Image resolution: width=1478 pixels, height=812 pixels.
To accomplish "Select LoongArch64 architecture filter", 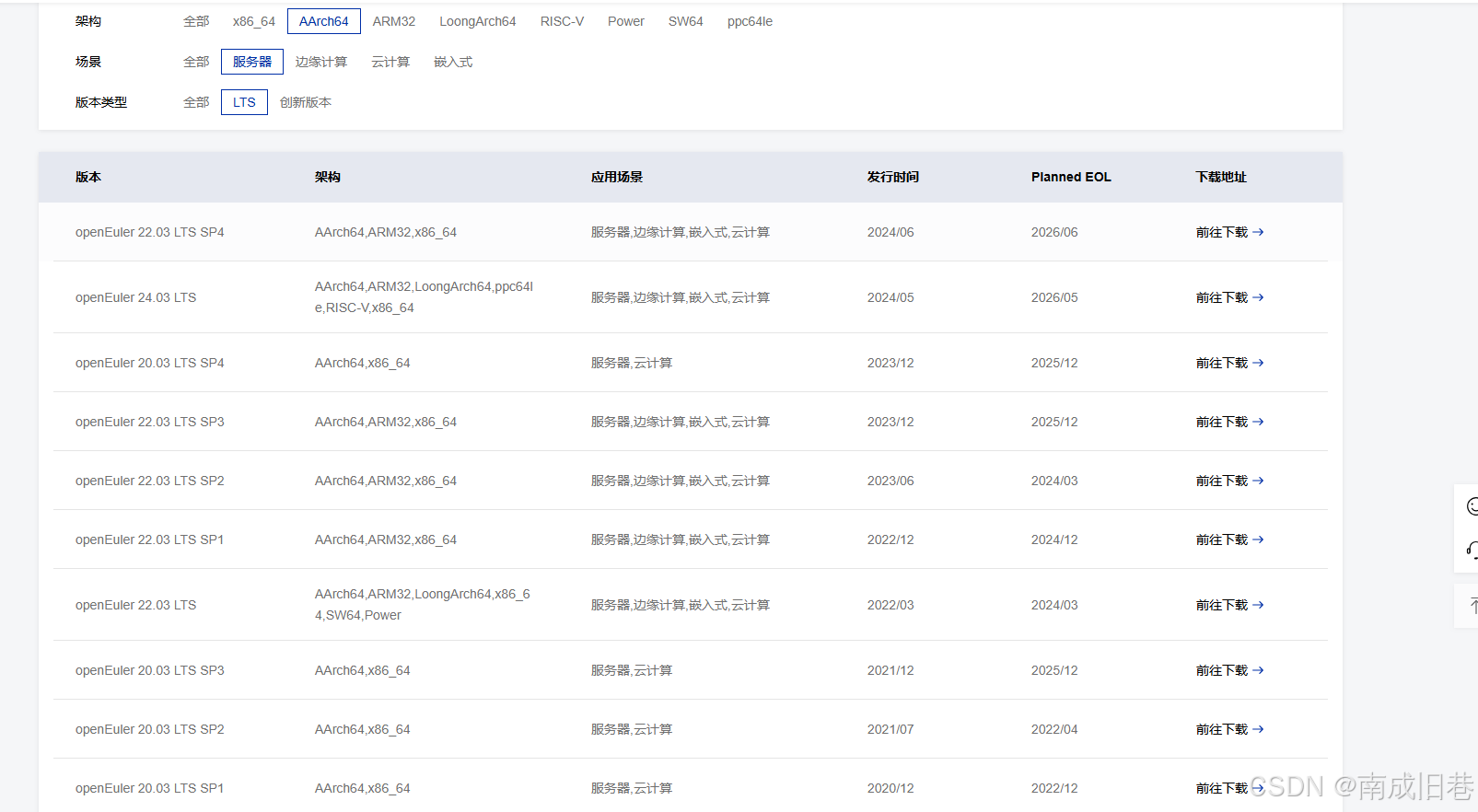I will point(478,21).
